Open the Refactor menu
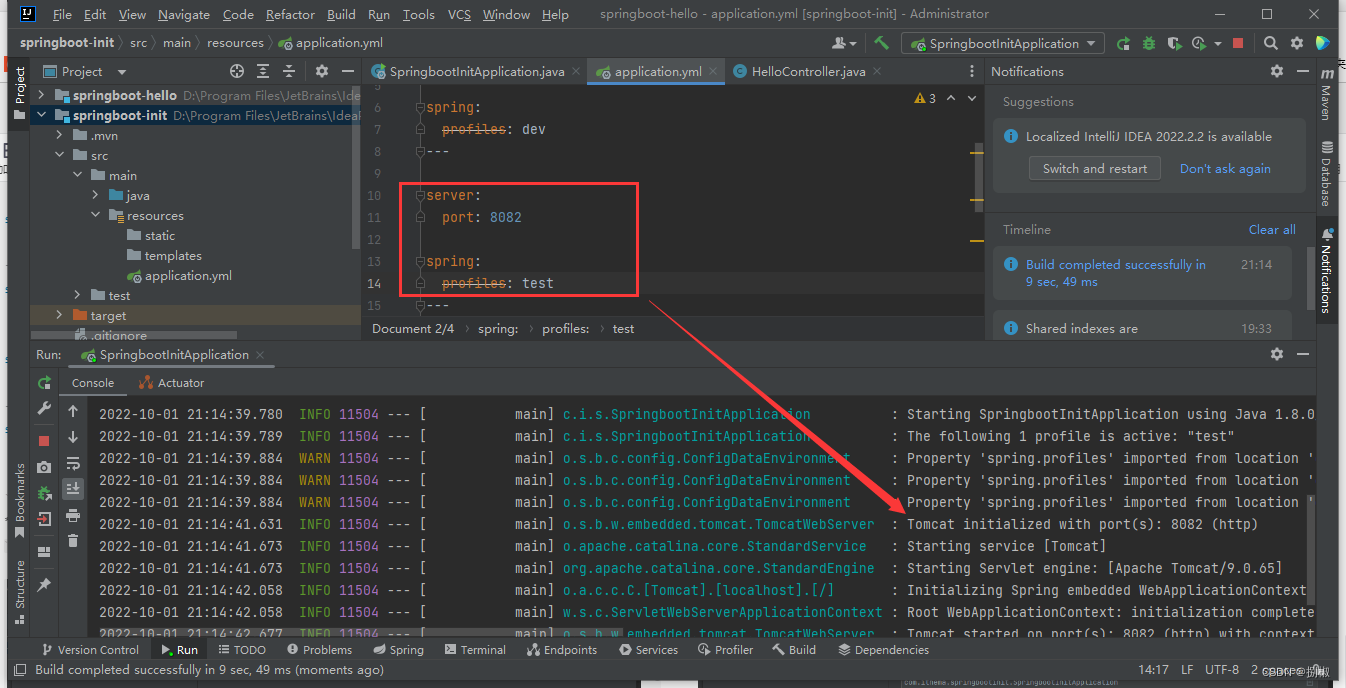This screenshot has height=688, width=1346. (x=289, y=14)
